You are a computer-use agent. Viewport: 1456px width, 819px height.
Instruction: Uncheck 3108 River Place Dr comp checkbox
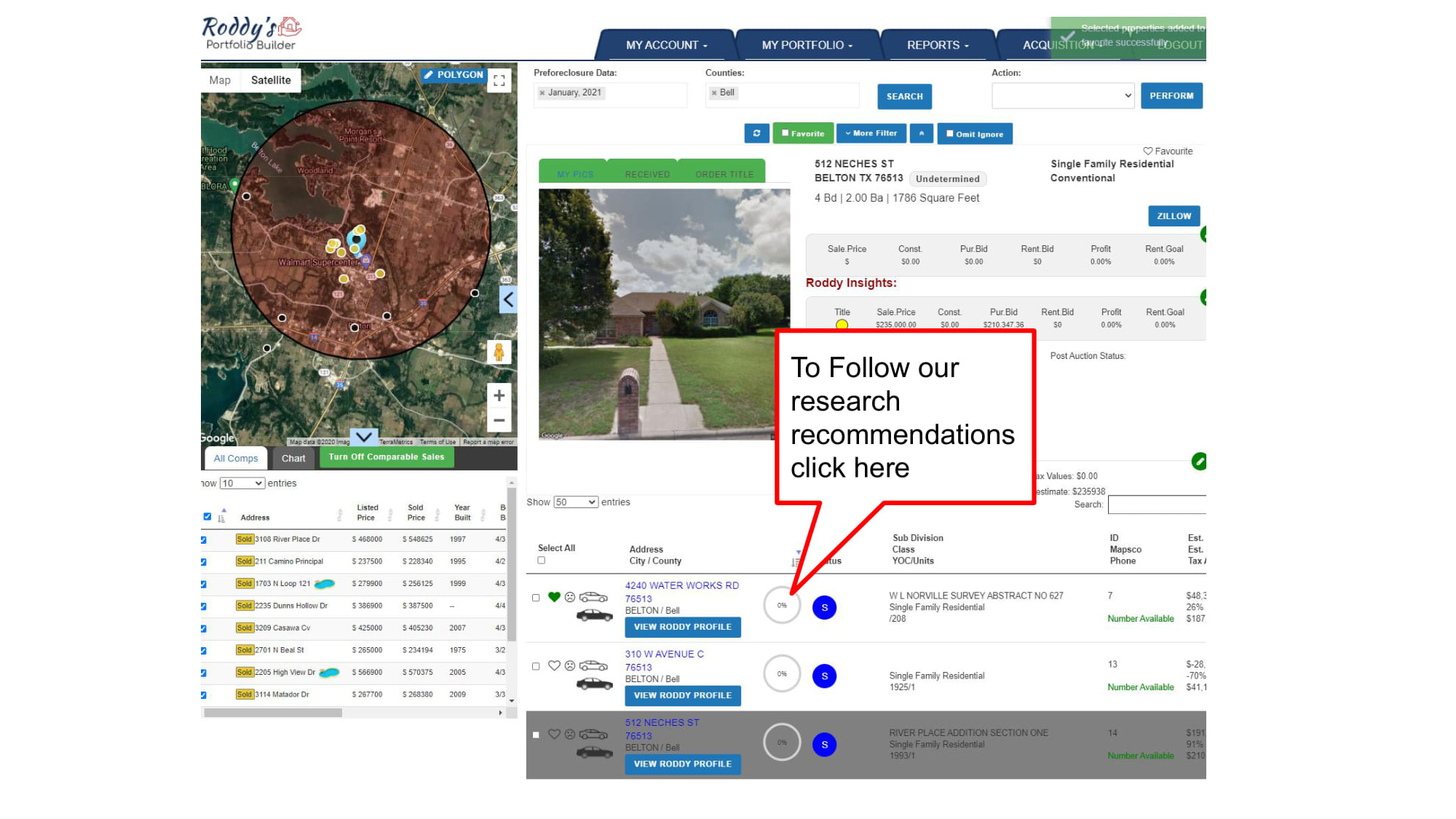tap(204, 539)
